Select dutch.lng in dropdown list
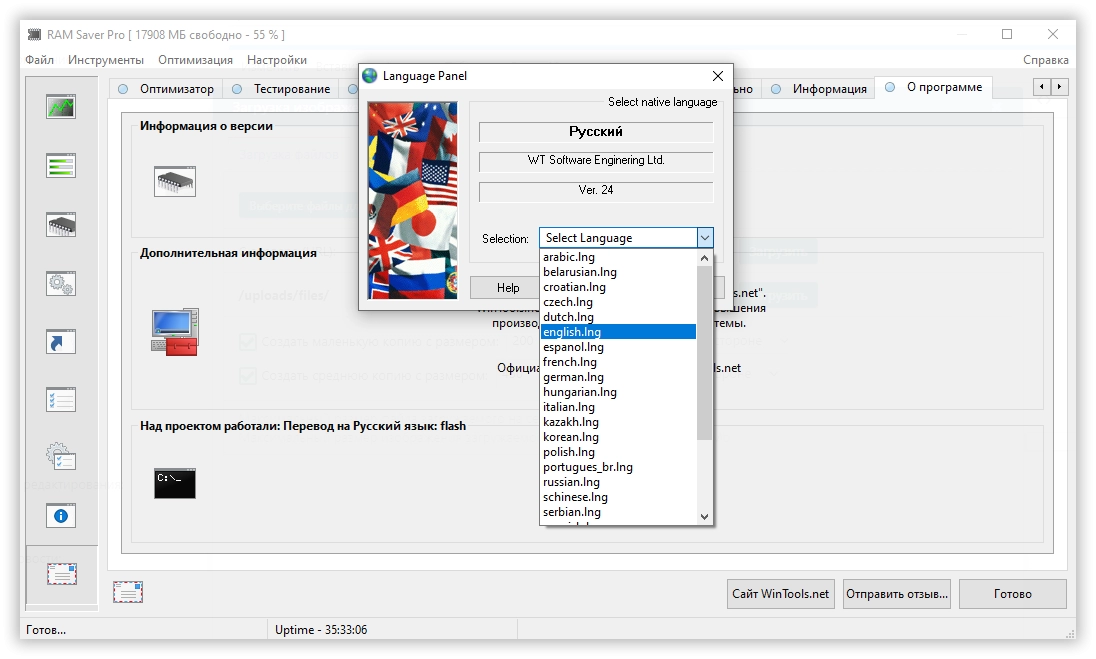This screenshot has width=1096, height=659. (619, 317)
